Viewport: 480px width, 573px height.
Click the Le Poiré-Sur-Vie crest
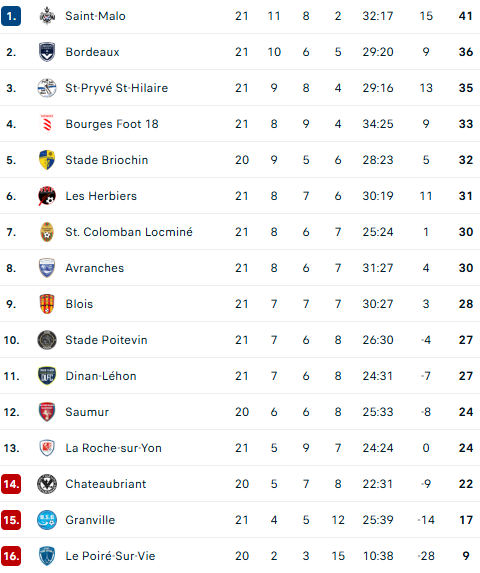pyautogui.click(x=47, y=556)
